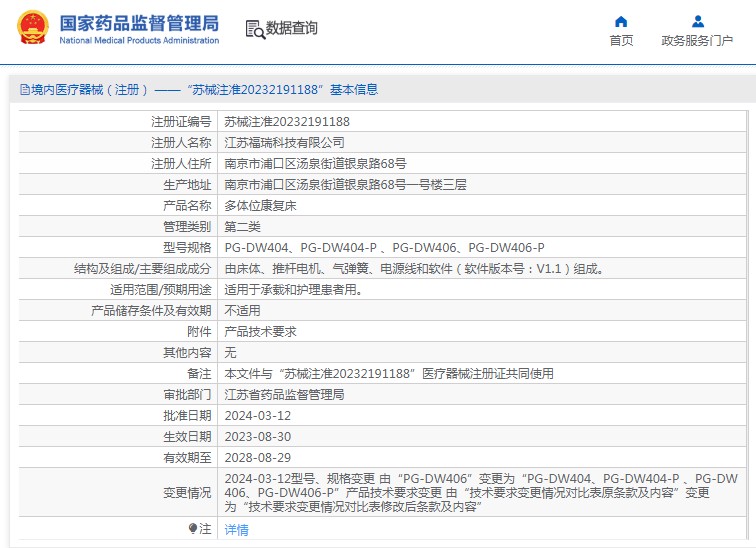
Task: Click the 型号规格 label
Action: (x=187, y=248)
